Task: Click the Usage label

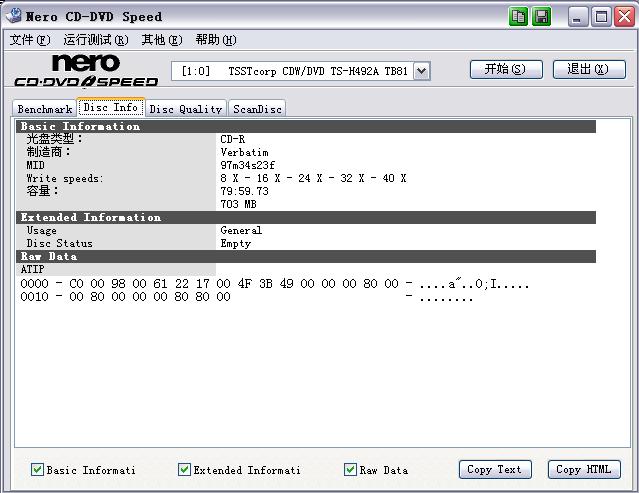Action: click(42, 231)
